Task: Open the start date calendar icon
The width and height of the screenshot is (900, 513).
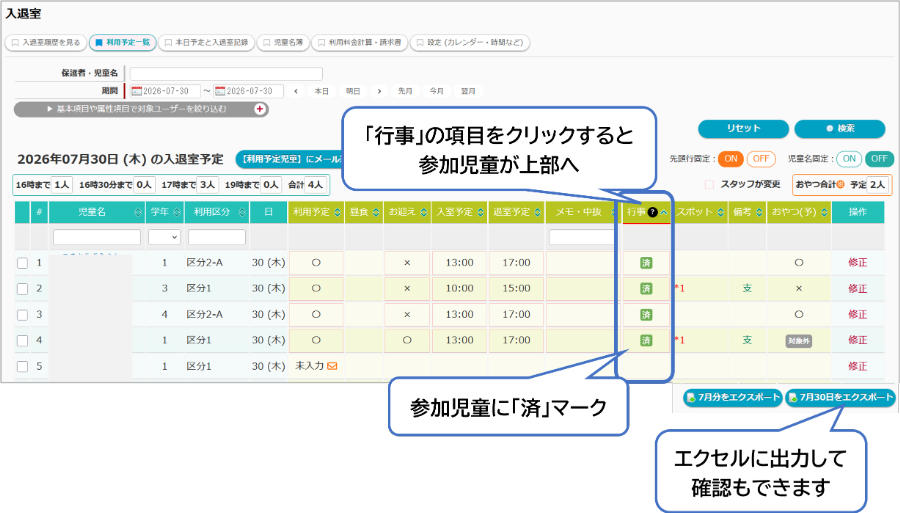Action: 137,91
